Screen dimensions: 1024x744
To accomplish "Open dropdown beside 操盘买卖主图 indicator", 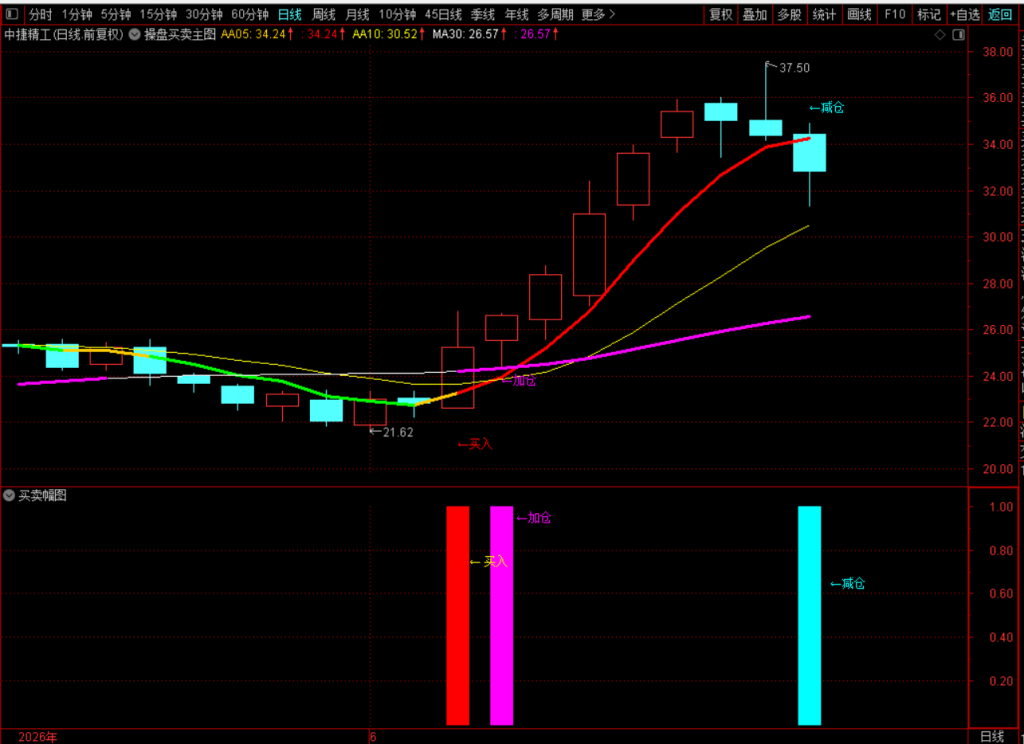I will (x=135, y=35).
